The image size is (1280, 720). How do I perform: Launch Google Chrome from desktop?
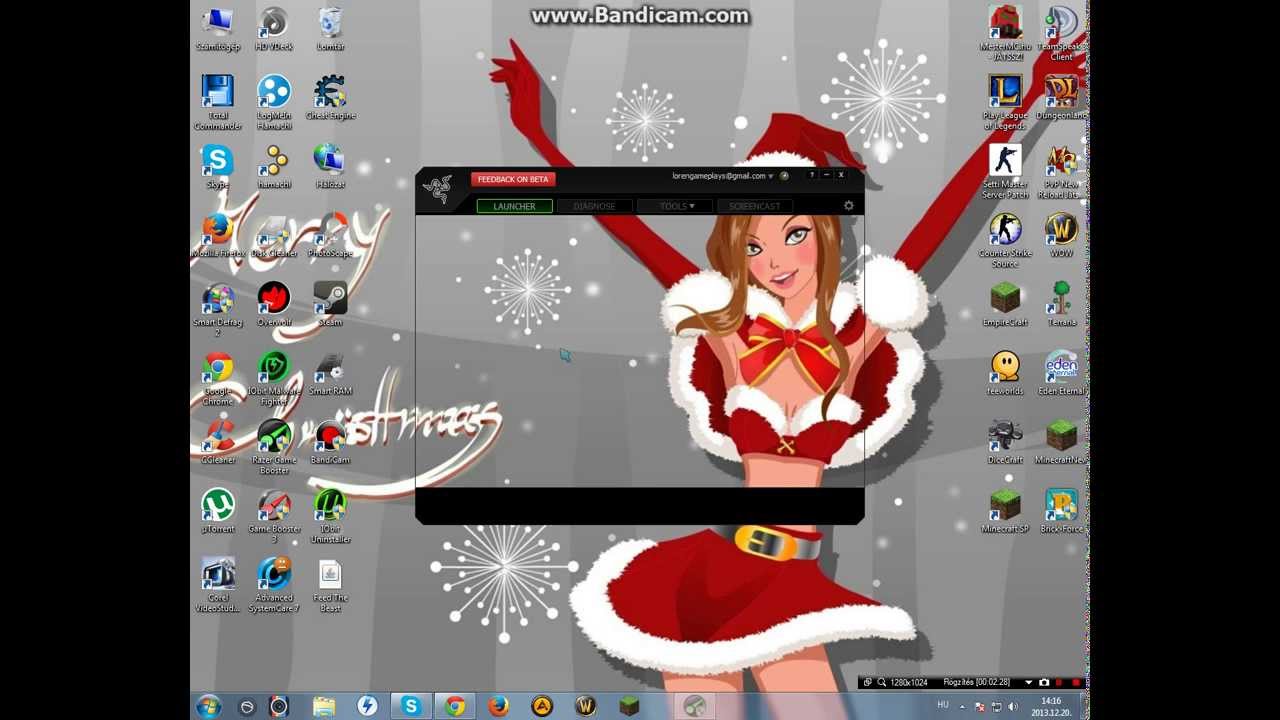(218, 379)
